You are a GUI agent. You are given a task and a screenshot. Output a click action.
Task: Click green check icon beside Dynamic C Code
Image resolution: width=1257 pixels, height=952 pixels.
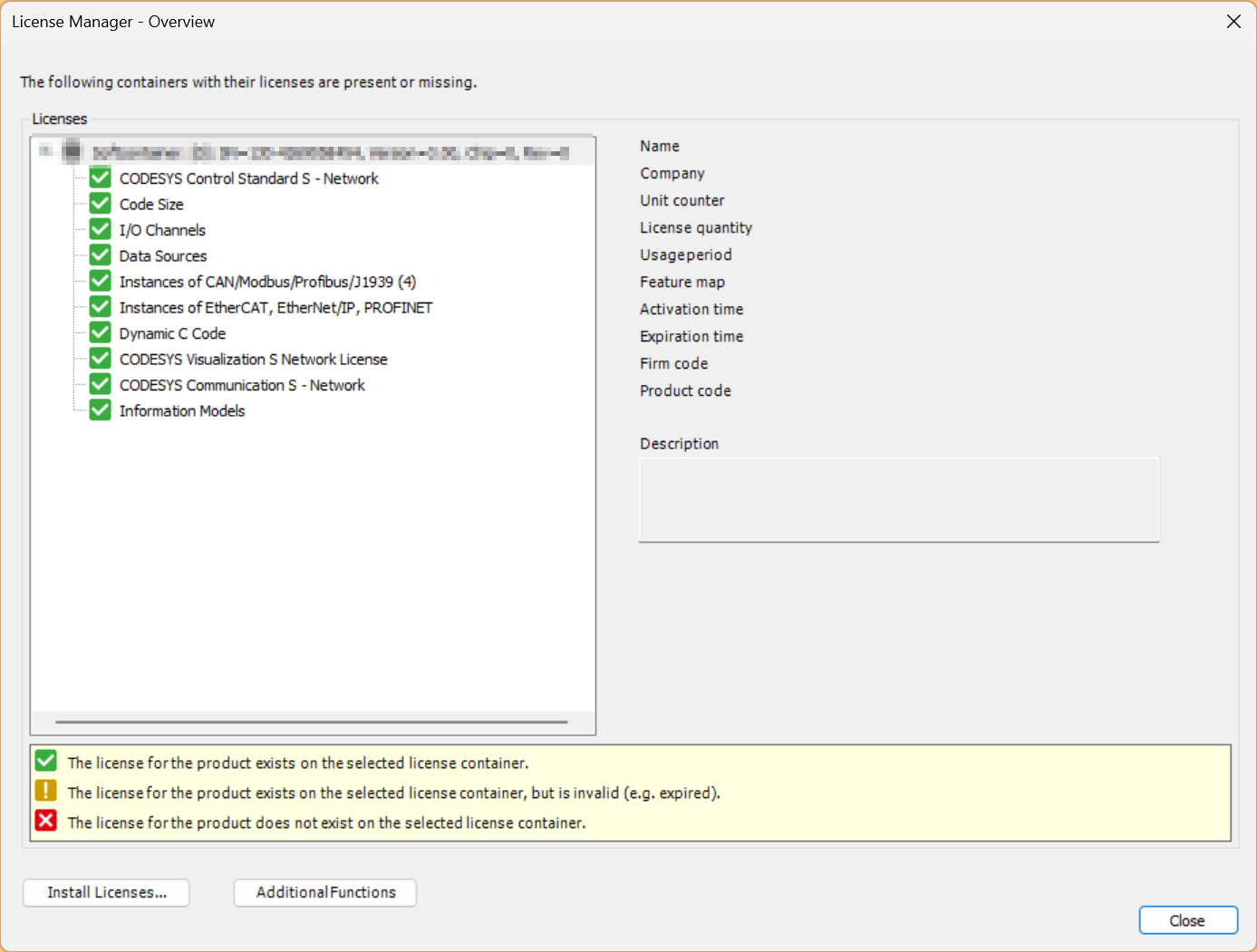tap(101, 332)
